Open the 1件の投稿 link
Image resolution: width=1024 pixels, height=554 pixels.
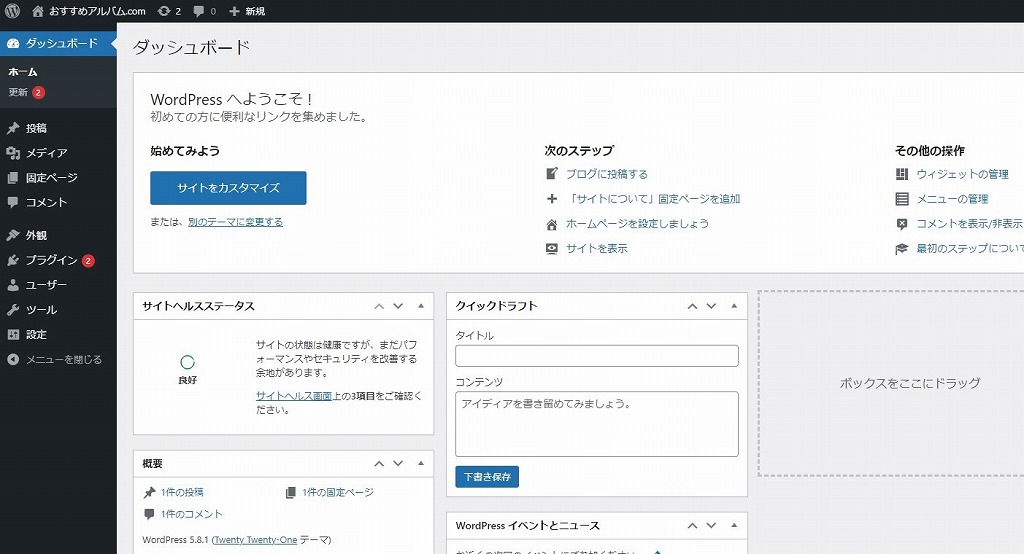(182, 492)
